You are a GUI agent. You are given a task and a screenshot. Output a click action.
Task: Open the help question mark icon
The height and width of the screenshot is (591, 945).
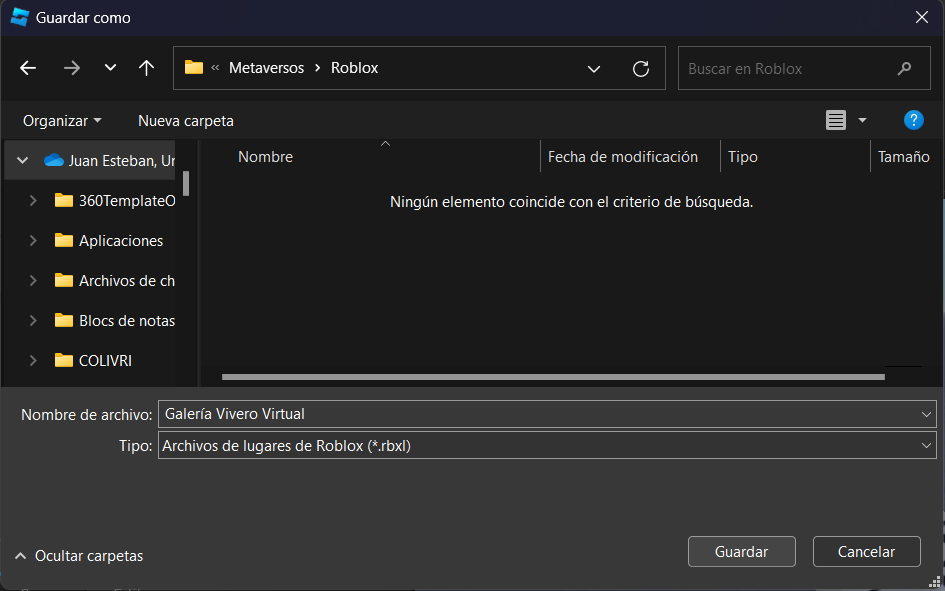click(912, 120)
